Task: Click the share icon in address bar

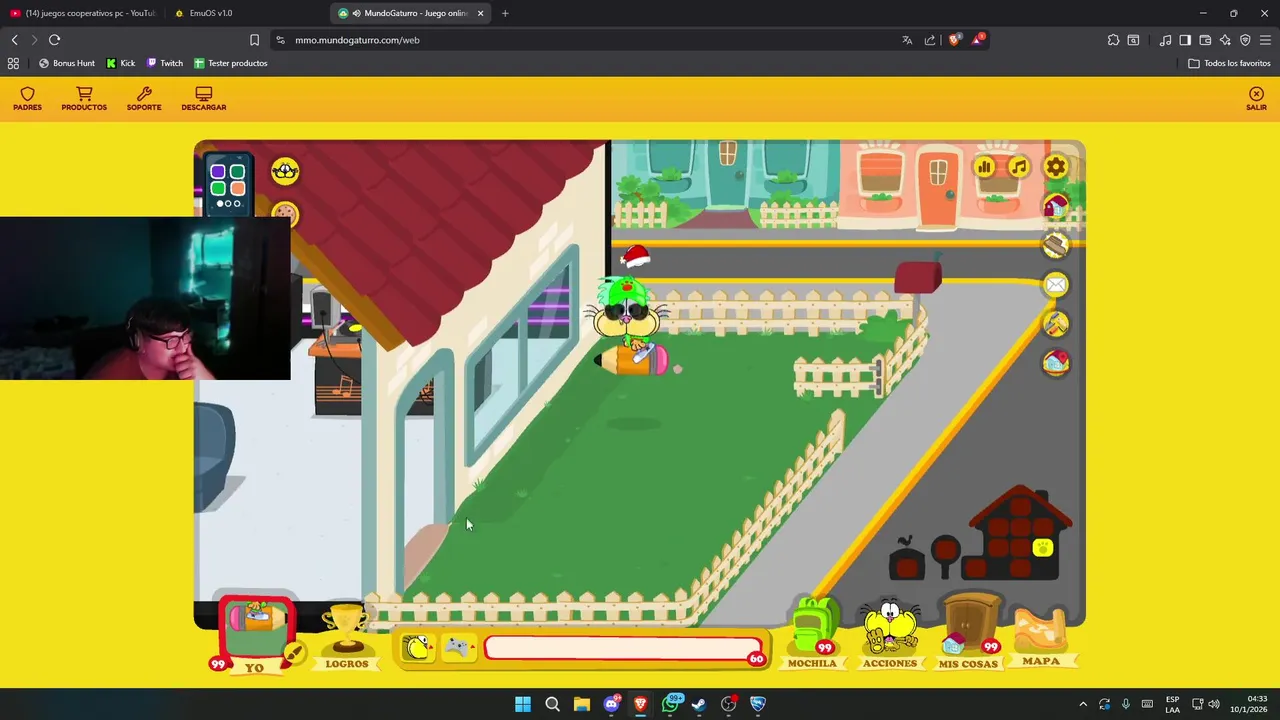Action: pyautogui.click(x=930, y=40)
